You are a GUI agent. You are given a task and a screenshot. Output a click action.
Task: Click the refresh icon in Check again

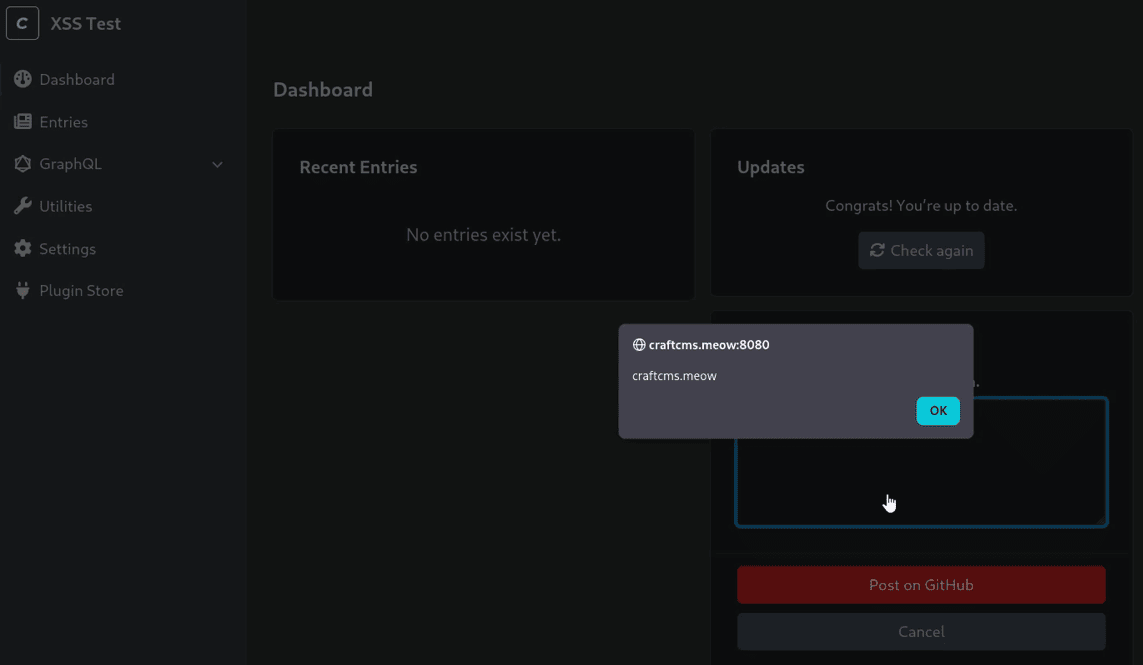coord(877,250)
